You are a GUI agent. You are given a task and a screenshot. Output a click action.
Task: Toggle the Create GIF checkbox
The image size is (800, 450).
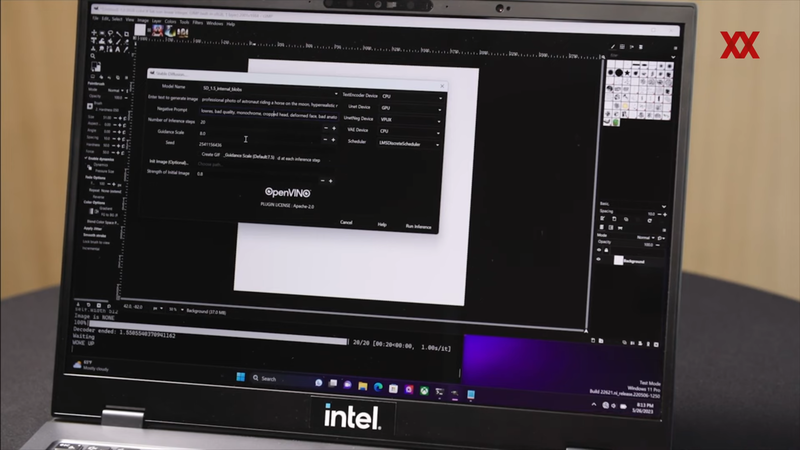pyautogui.click(x=210, y=155)
